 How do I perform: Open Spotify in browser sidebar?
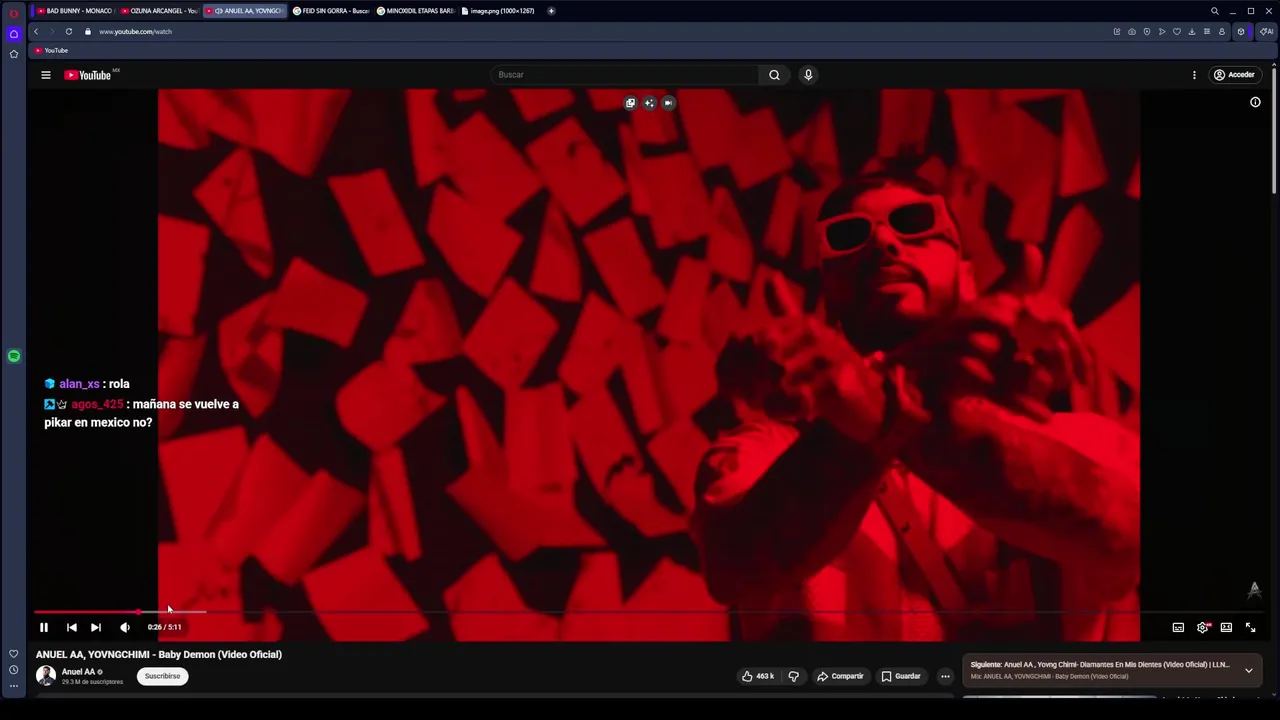coord(14,356)
